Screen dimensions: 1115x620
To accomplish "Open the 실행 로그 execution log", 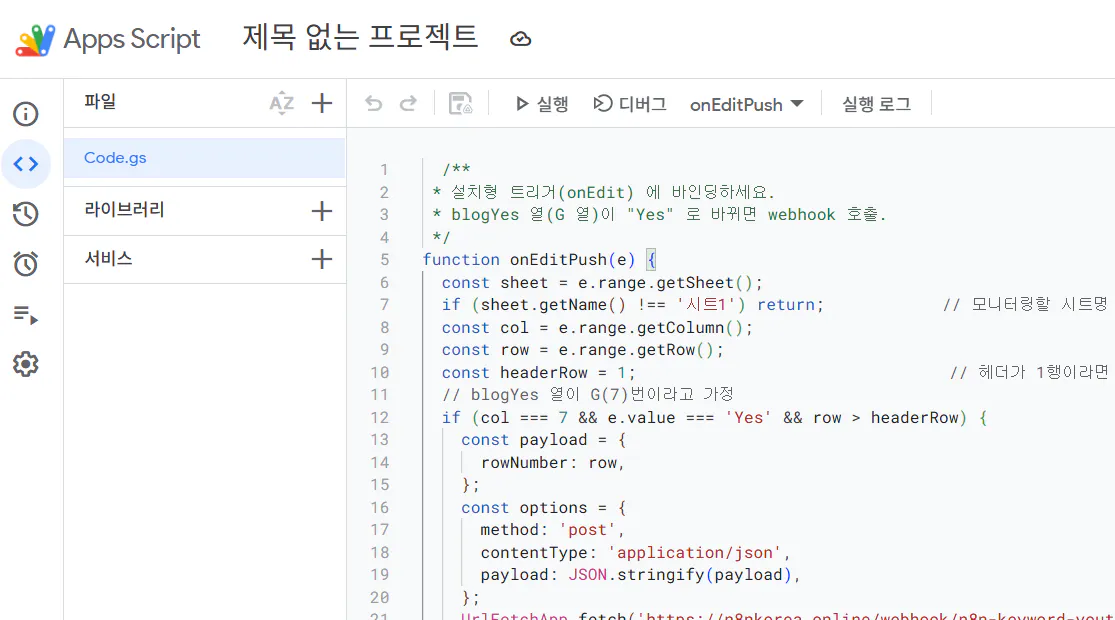I will click(876, 105).
